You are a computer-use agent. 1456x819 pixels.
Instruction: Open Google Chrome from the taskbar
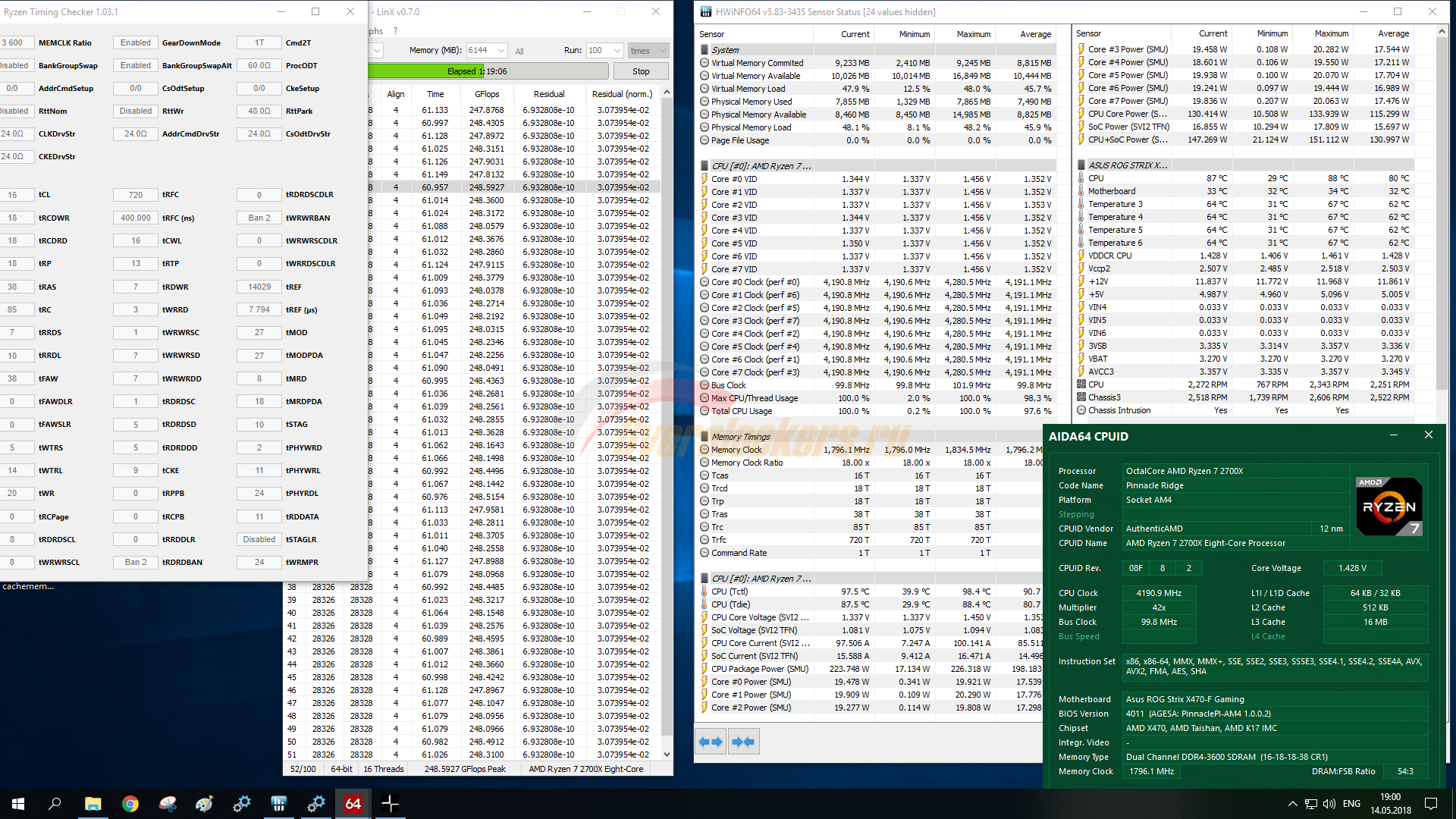tap(130, 804)
